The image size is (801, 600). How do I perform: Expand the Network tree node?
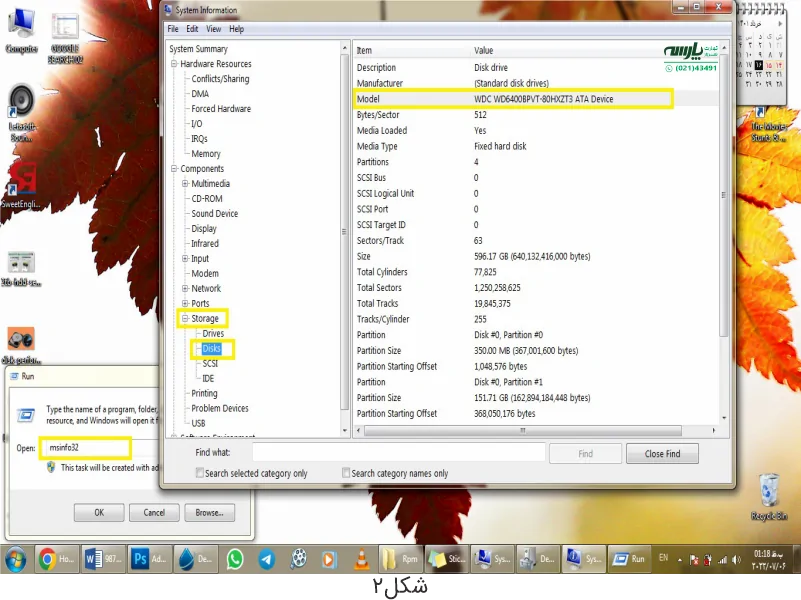pos(185,289)
